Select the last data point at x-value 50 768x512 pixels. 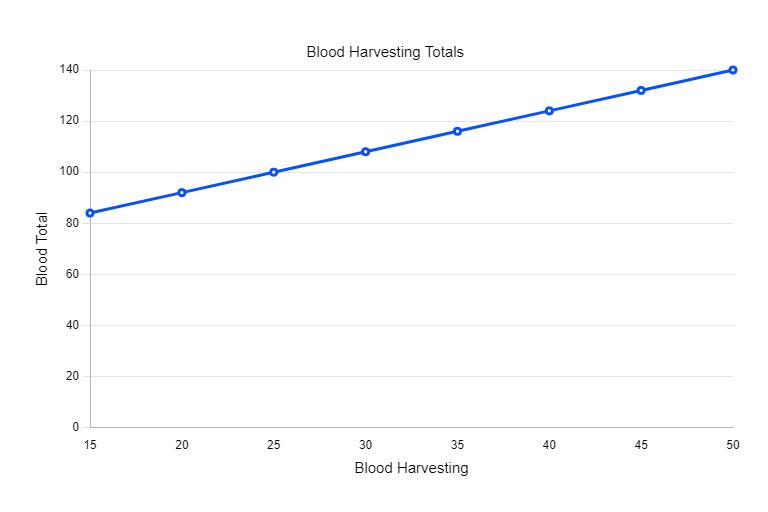(733, 70)
